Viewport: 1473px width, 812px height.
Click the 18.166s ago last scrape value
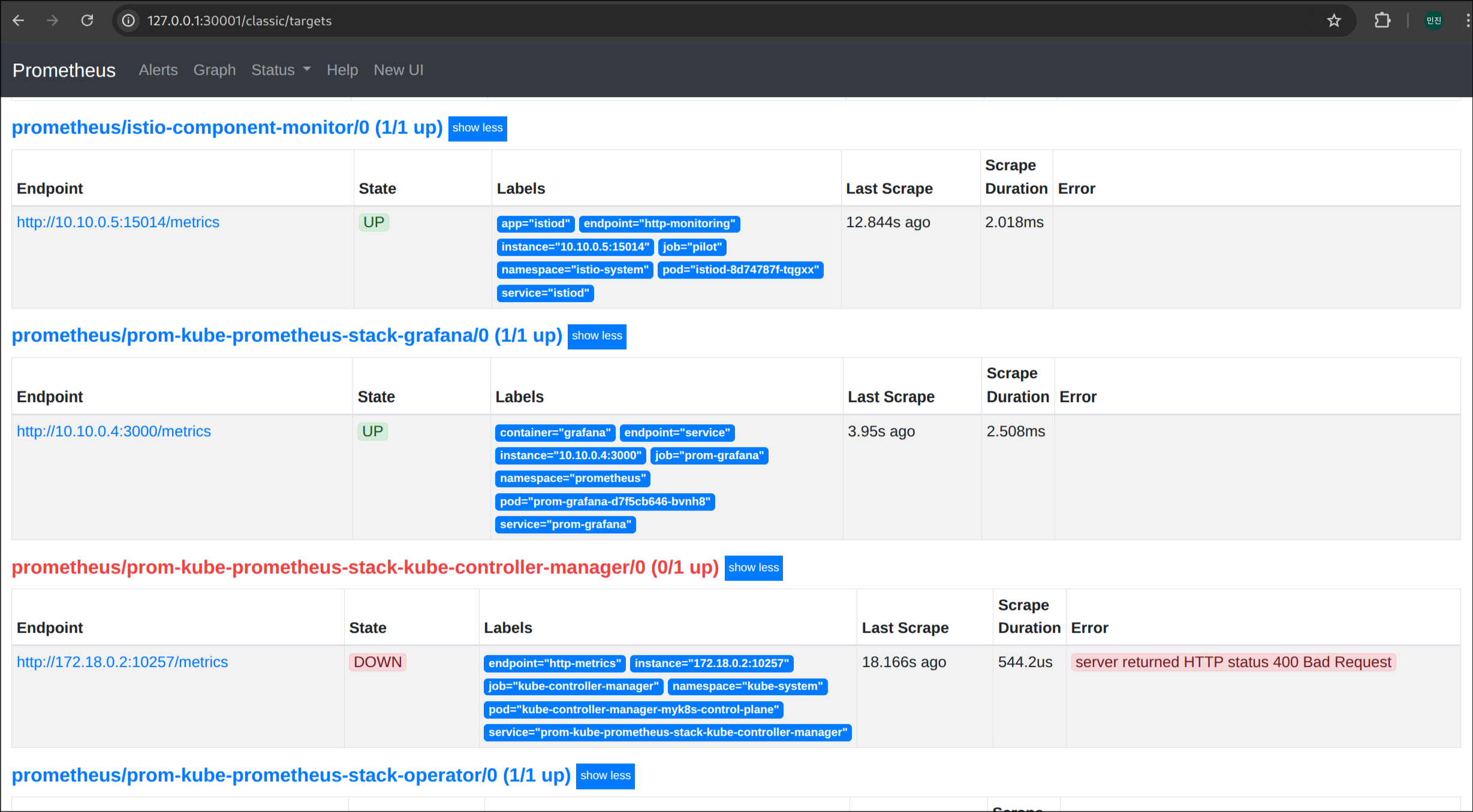point(904,662)
